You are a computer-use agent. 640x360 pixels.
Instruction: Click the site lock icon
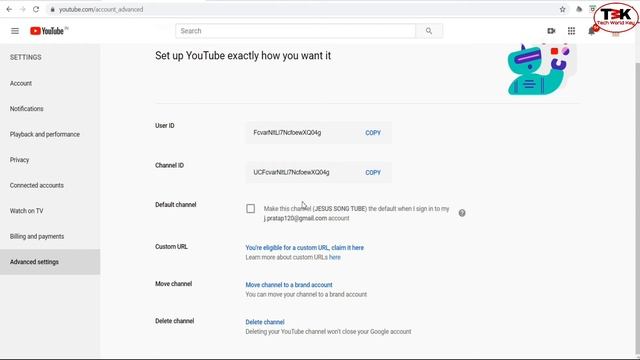pos(52,9)
